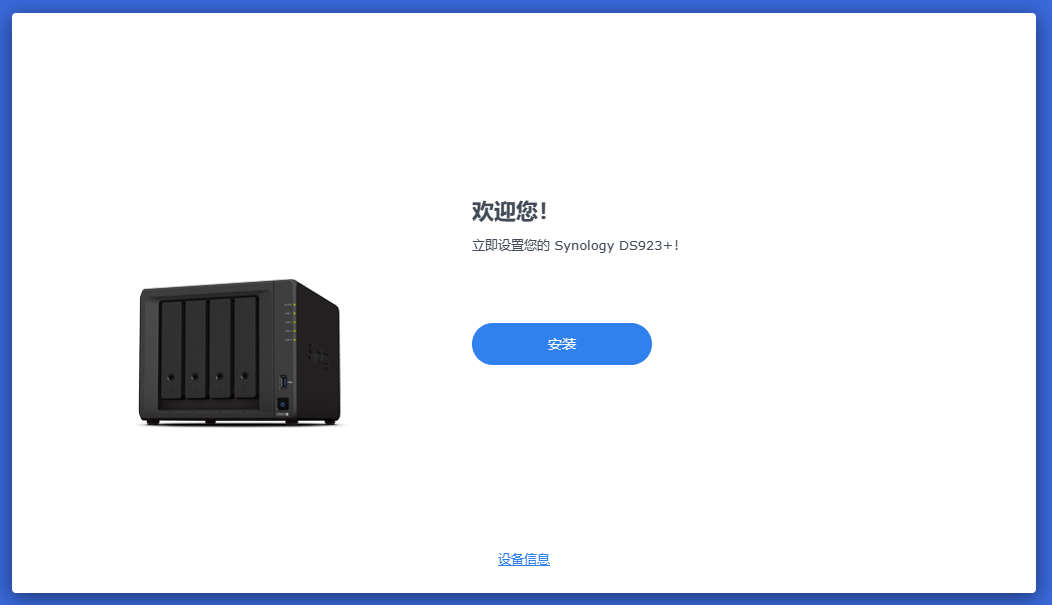
Task: Click the third drive bay from the left
Action: point(220,347)
